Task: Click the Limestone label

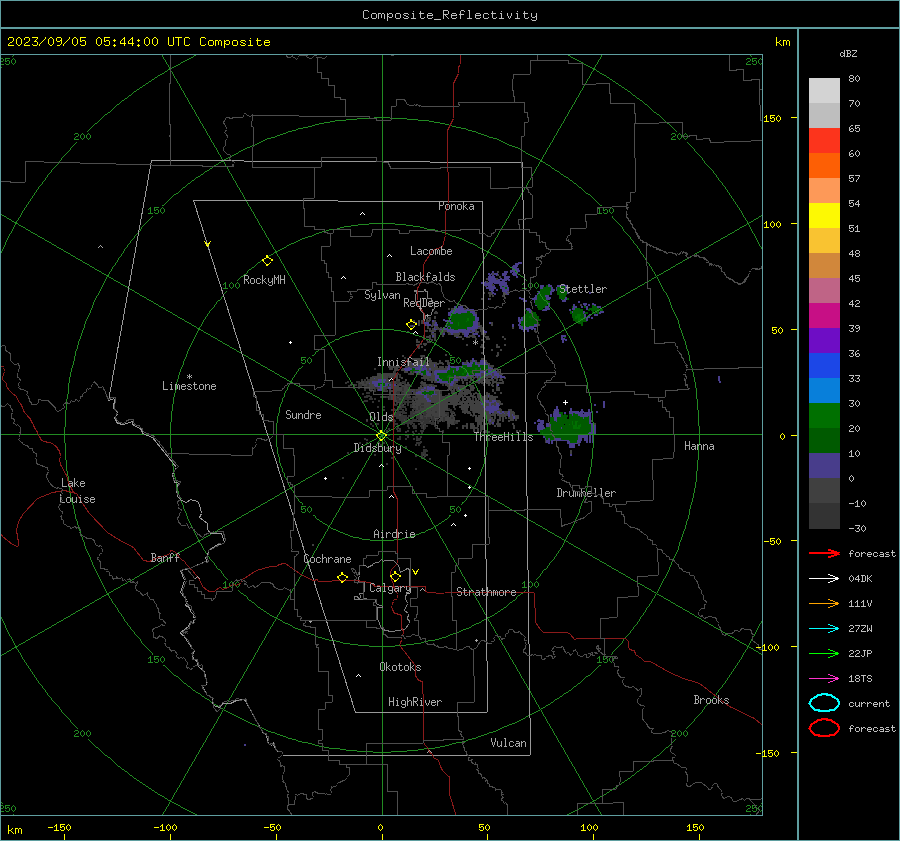Action: [189, 386]
